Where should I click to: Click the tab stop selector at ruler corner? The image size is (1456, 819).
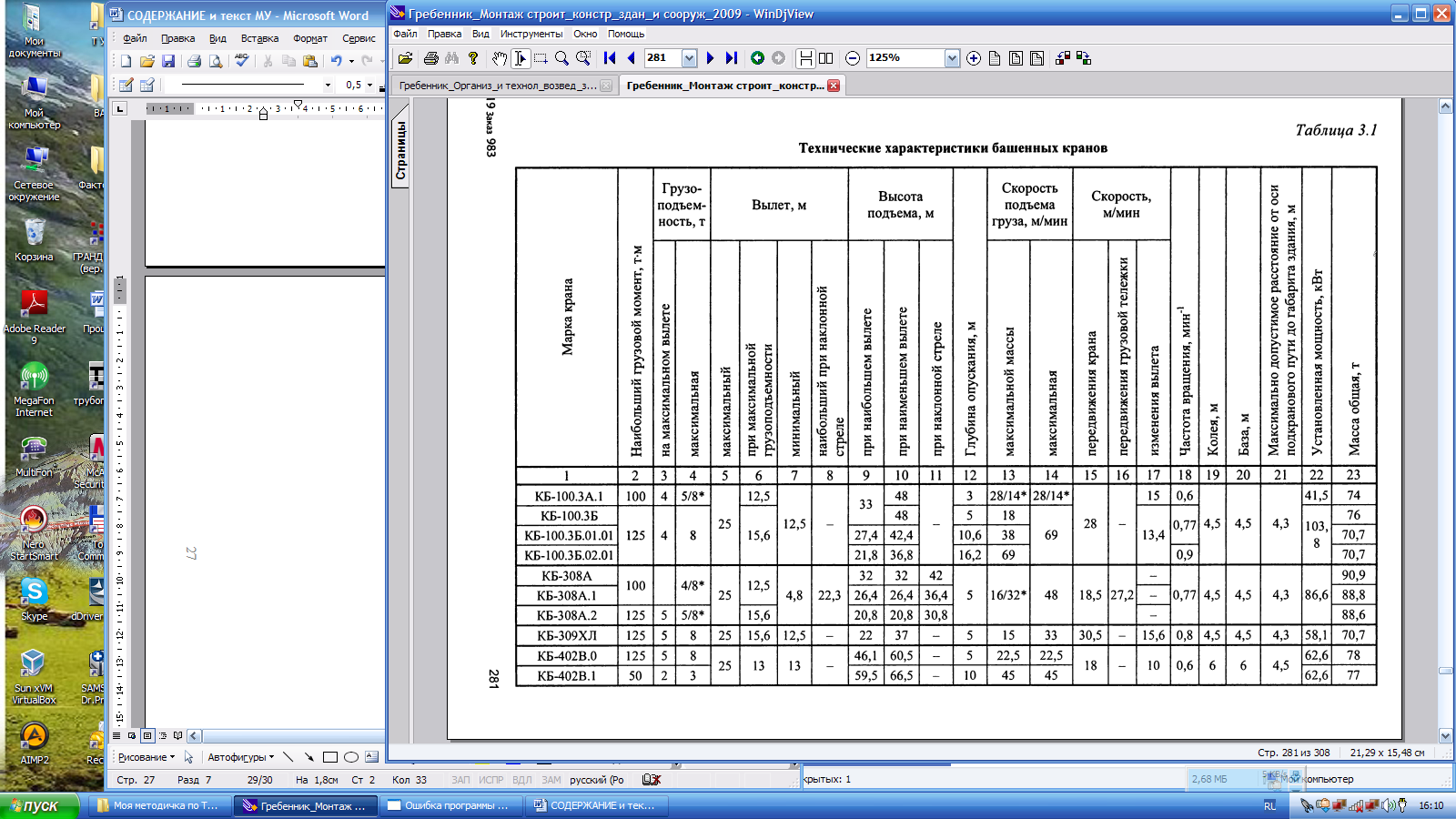(x=119, y=108)
